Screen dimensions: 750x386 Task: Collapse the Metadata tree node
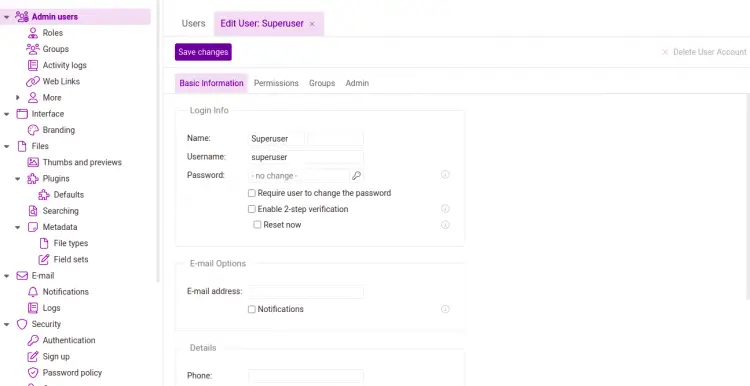[x=18, y=227]
